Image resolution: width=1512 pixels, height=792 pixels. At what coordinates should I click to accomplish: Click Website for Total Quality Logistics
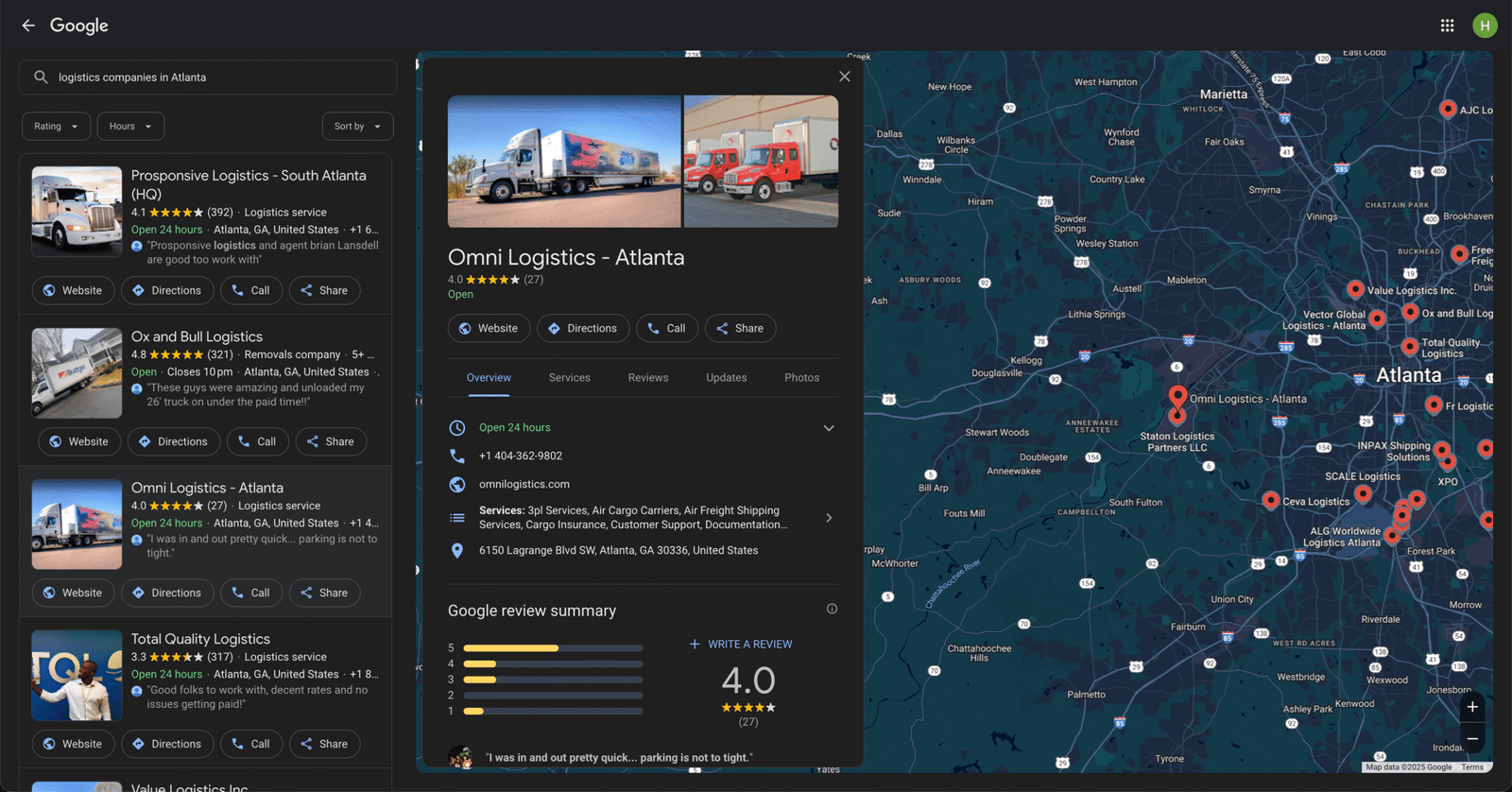click(74, 745)
